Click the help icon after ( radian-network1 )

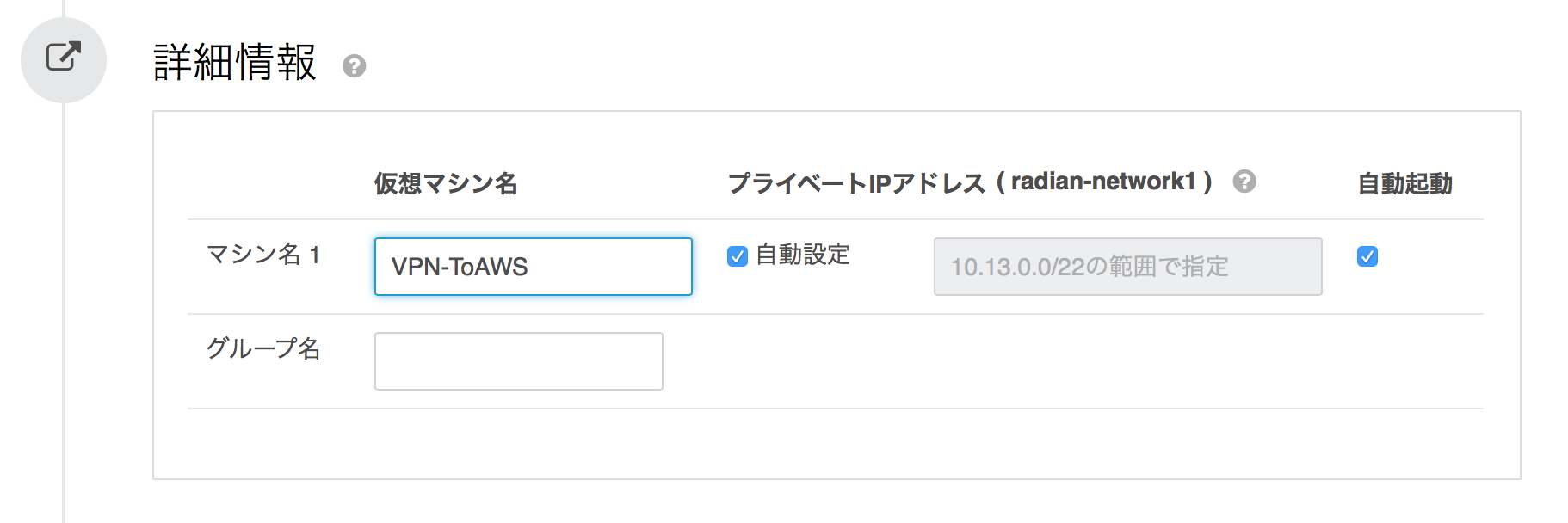coord(1245,182)
